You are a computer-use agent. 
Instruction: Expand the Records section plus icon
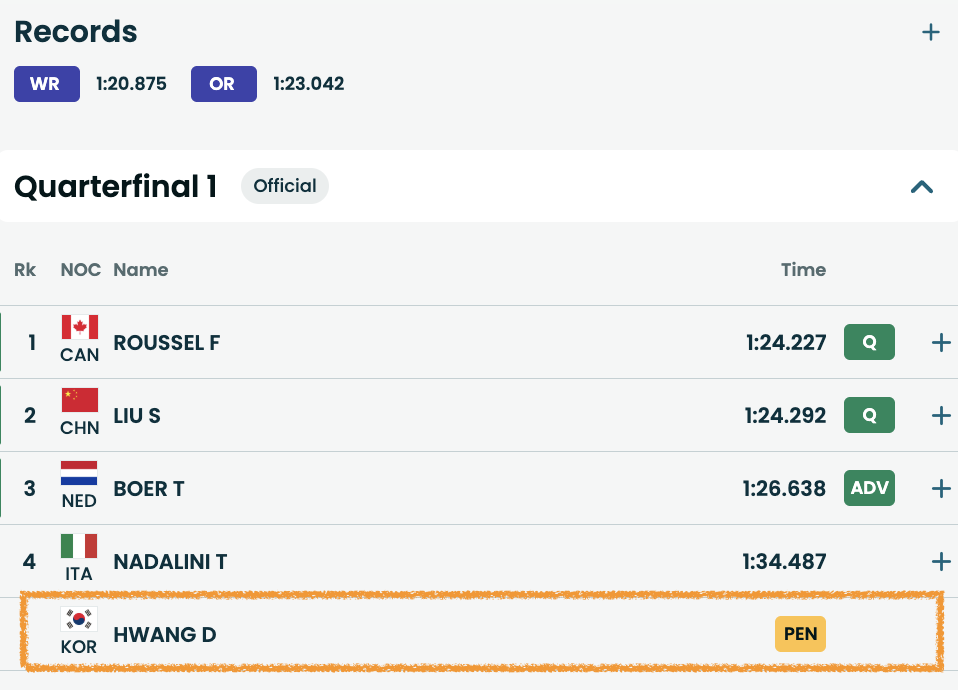click(x=930, y=33)
